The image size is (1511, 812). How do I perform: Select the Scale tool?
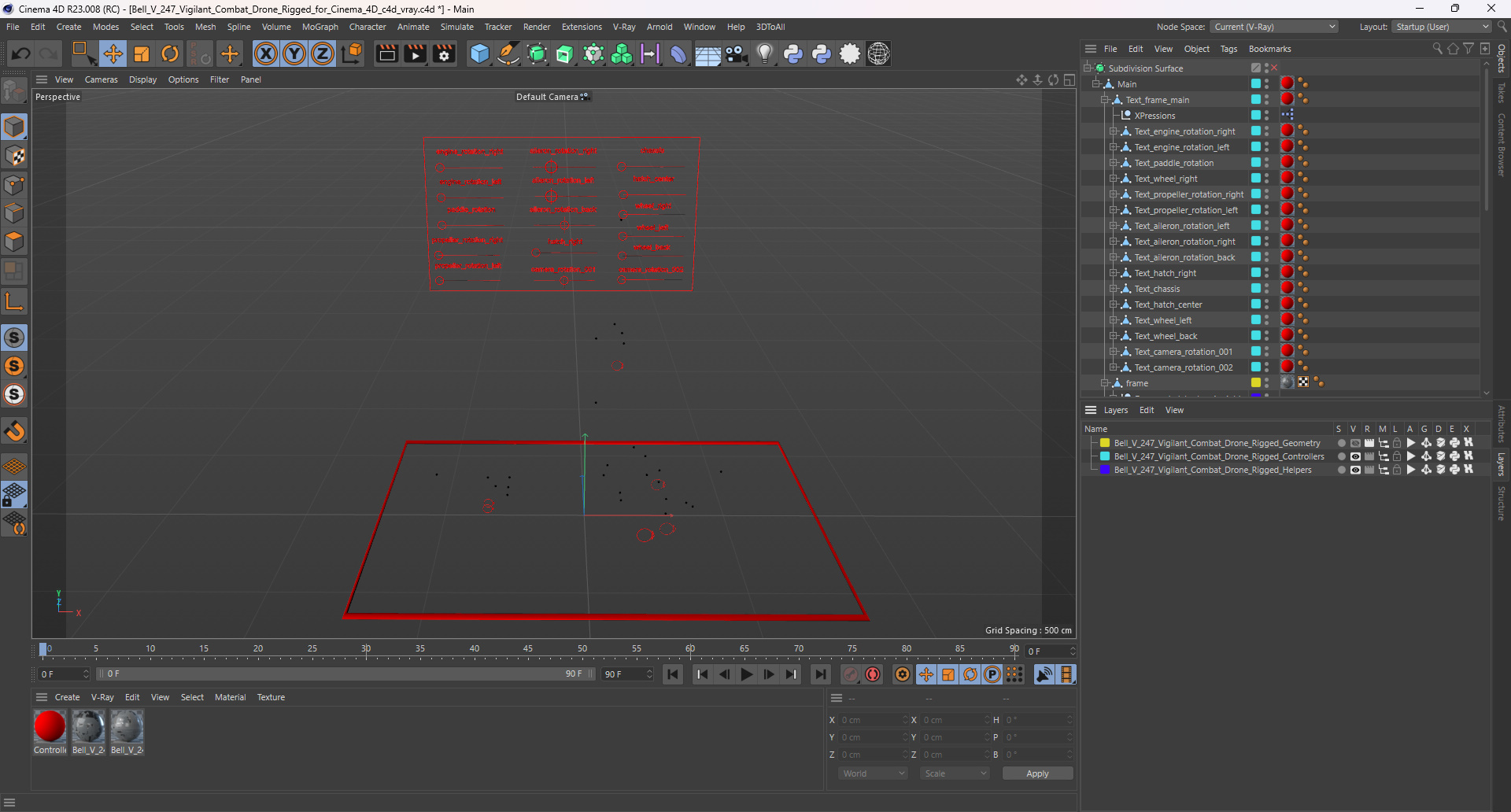click(142, 54)
